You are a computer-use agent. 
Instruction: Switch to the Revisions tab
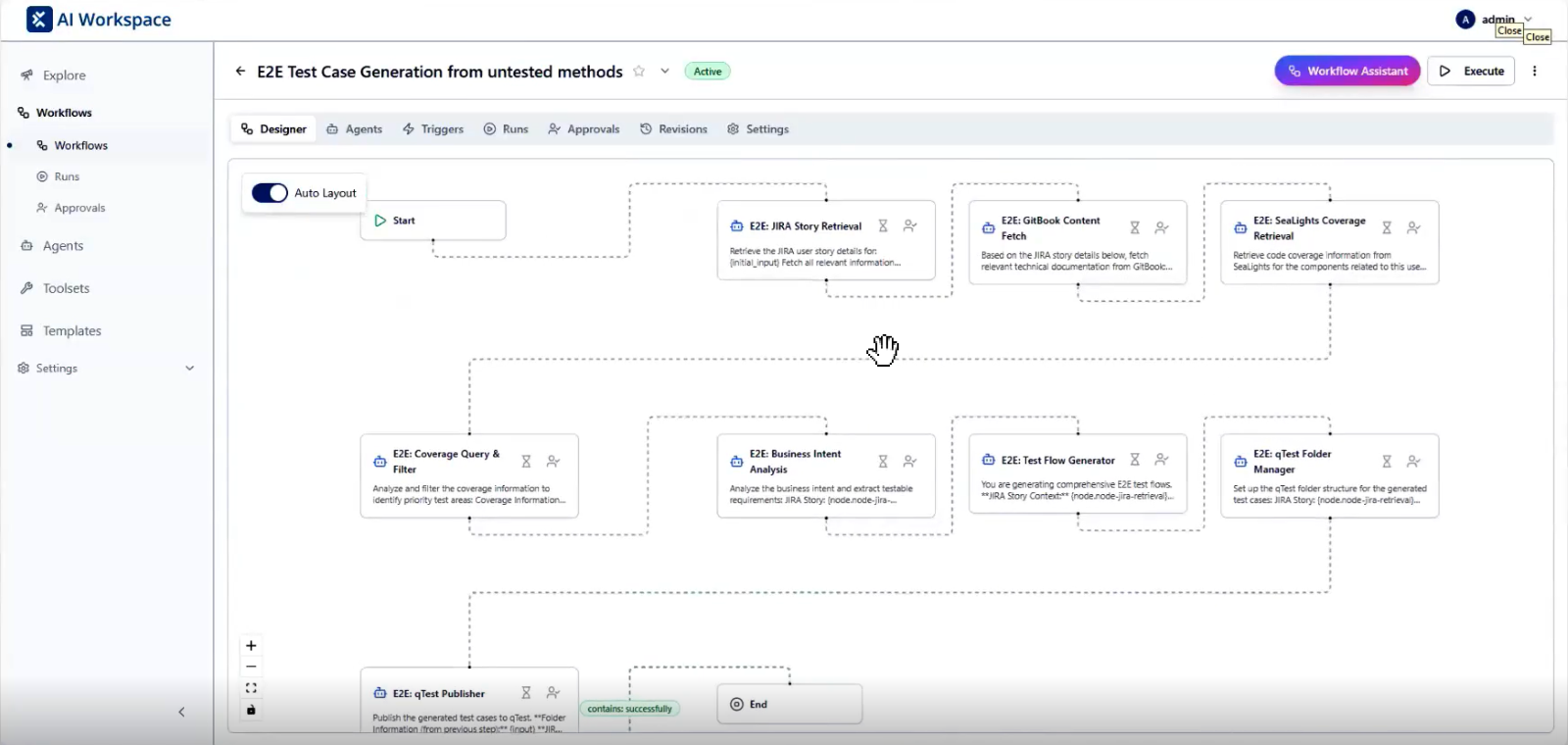click(x=673, y=129)
